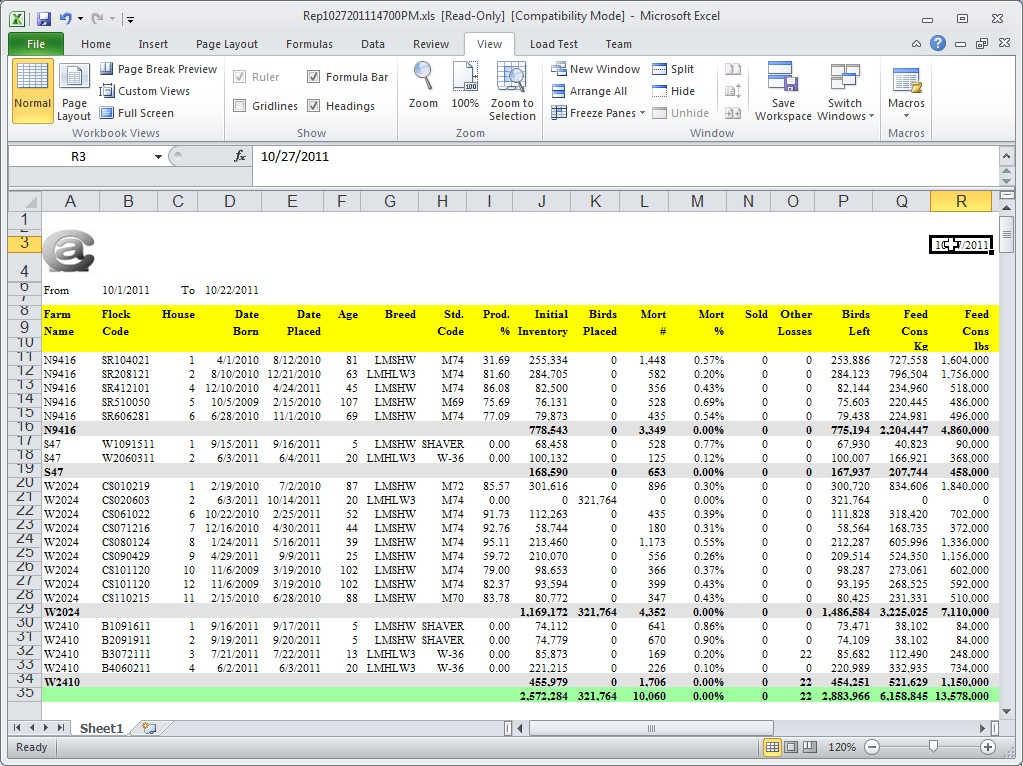The width and height of the screenshot is (1023, 766).
Task: Select column R header
Action: (x=961, y=202)
